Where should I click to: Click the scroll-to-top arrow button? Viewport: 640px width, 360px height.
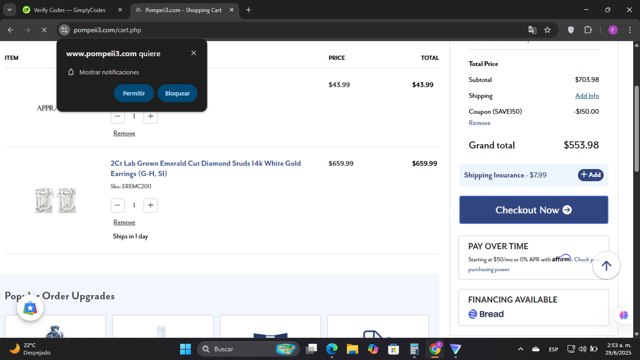coord(606,266)
